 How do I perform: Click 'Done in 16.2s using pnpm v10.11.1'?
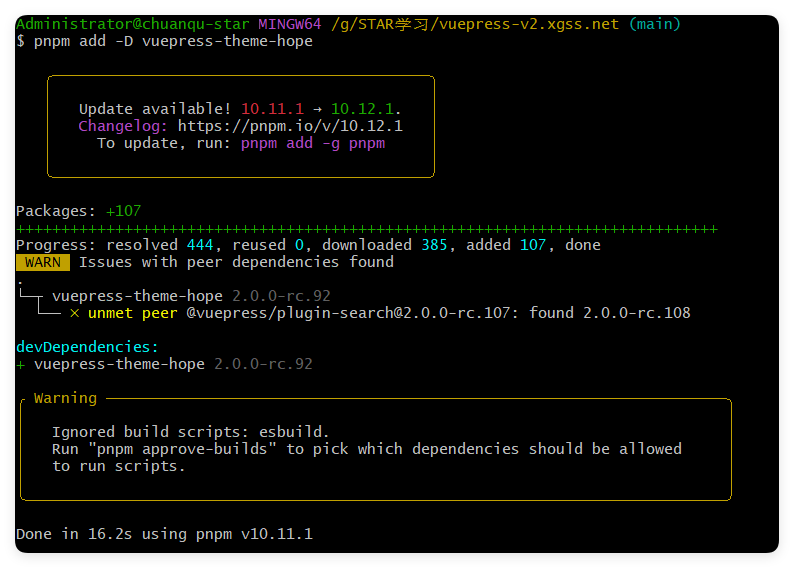(165, 534)
